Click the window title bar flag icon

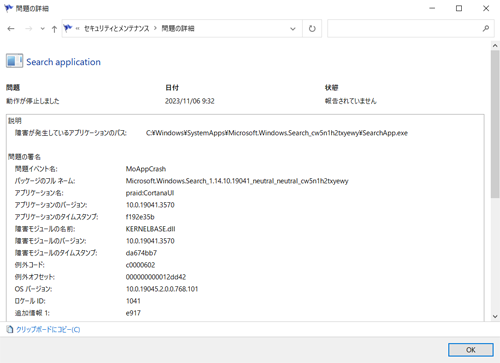9,8
